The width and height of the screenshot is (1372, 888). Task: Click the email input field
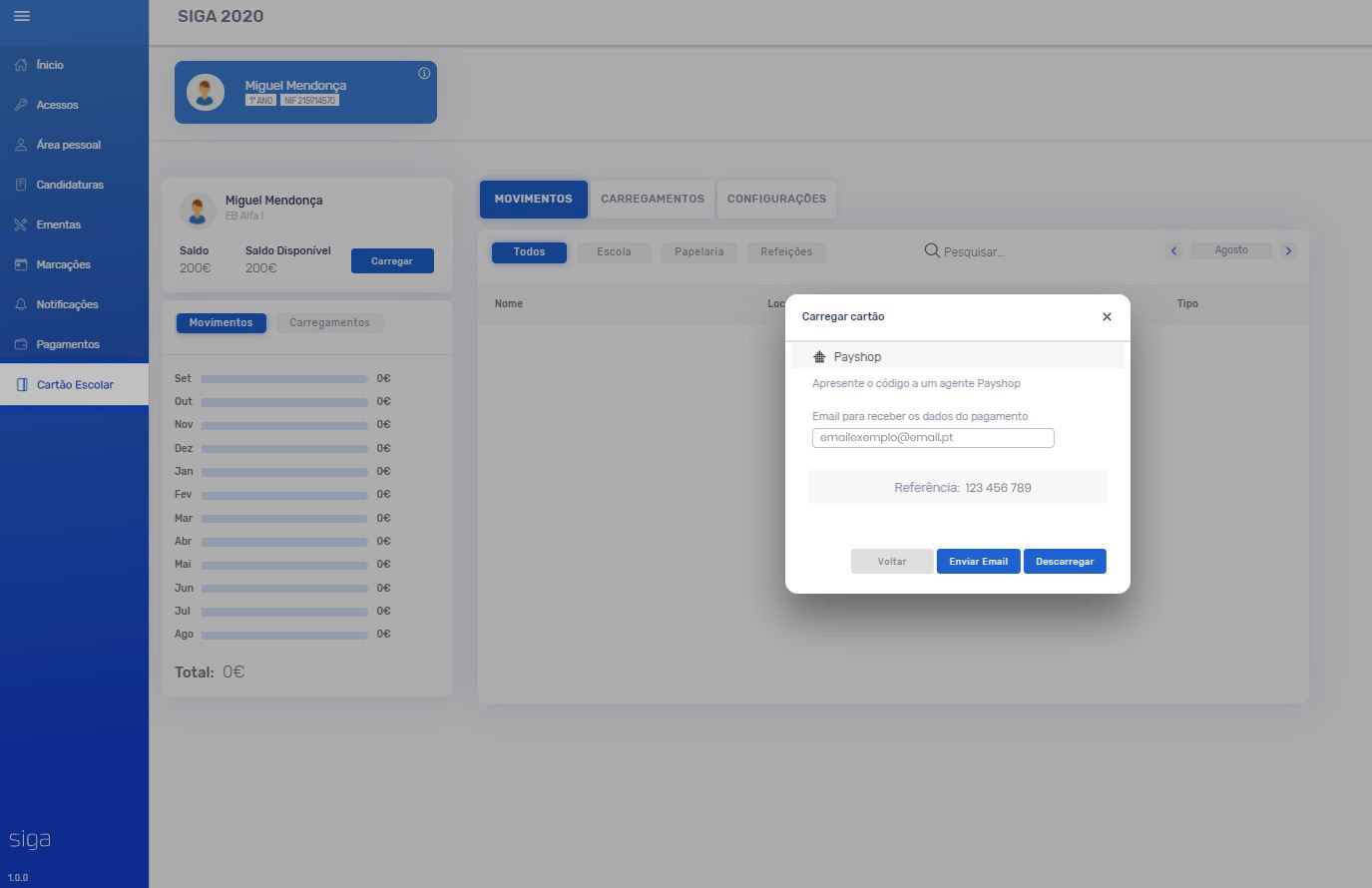coord(933,438)
